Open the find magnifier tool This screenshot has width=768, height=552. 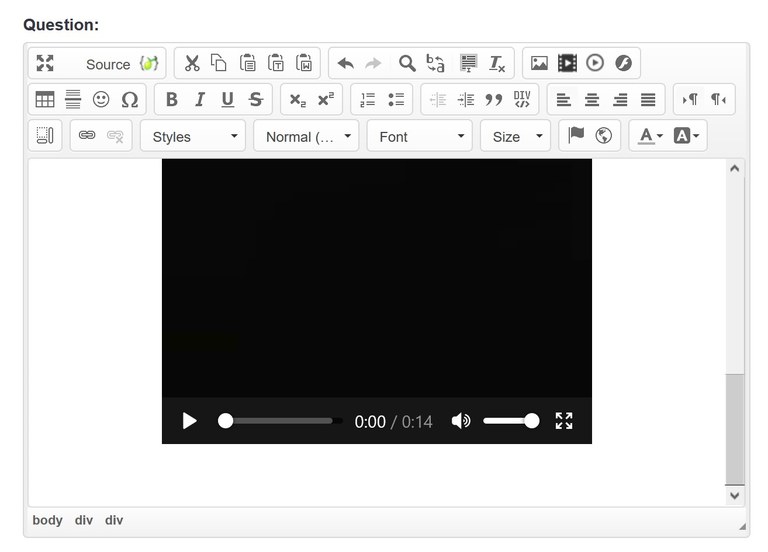click(407, 63)
